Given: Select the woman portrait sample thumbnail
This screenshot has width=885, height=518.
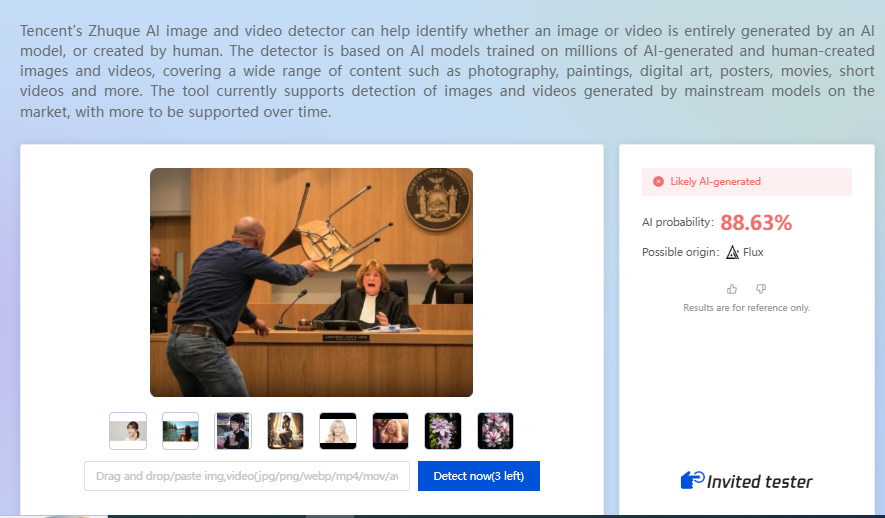Looking at the screenshot, I should point(128,431).
